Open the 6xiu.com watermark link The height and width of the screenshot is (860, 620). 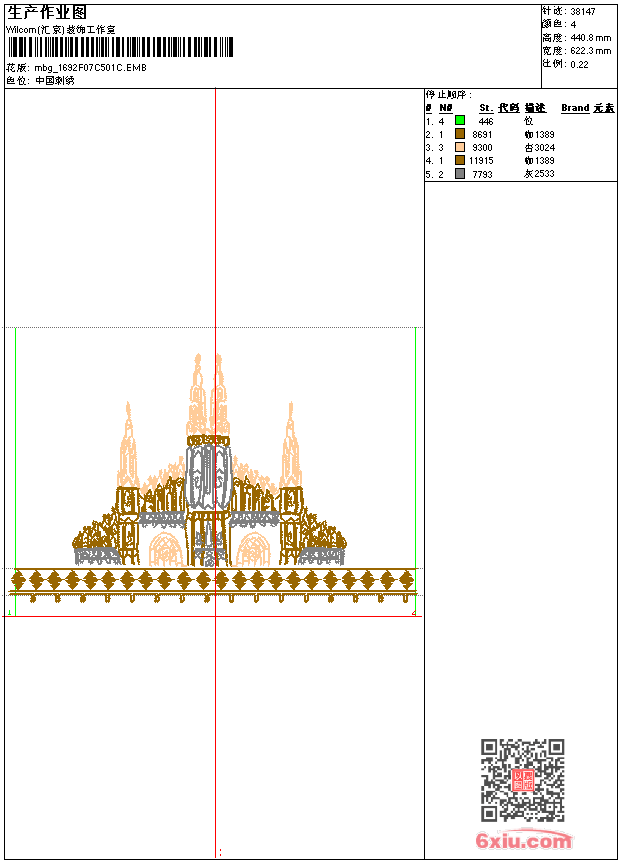tap(523, 842)
